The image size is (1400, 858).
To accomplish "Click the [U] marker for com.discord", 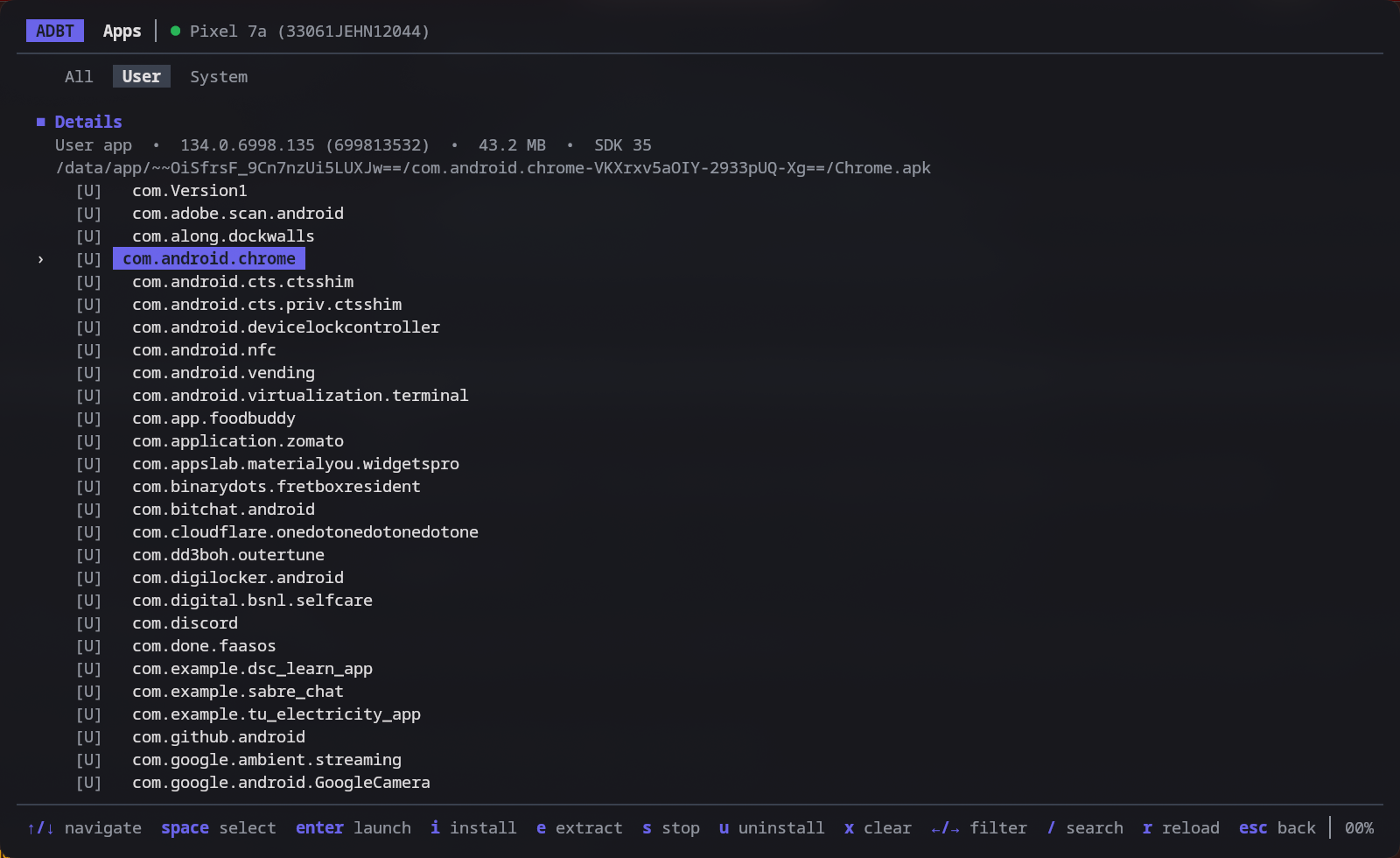I will coord(88,623).
